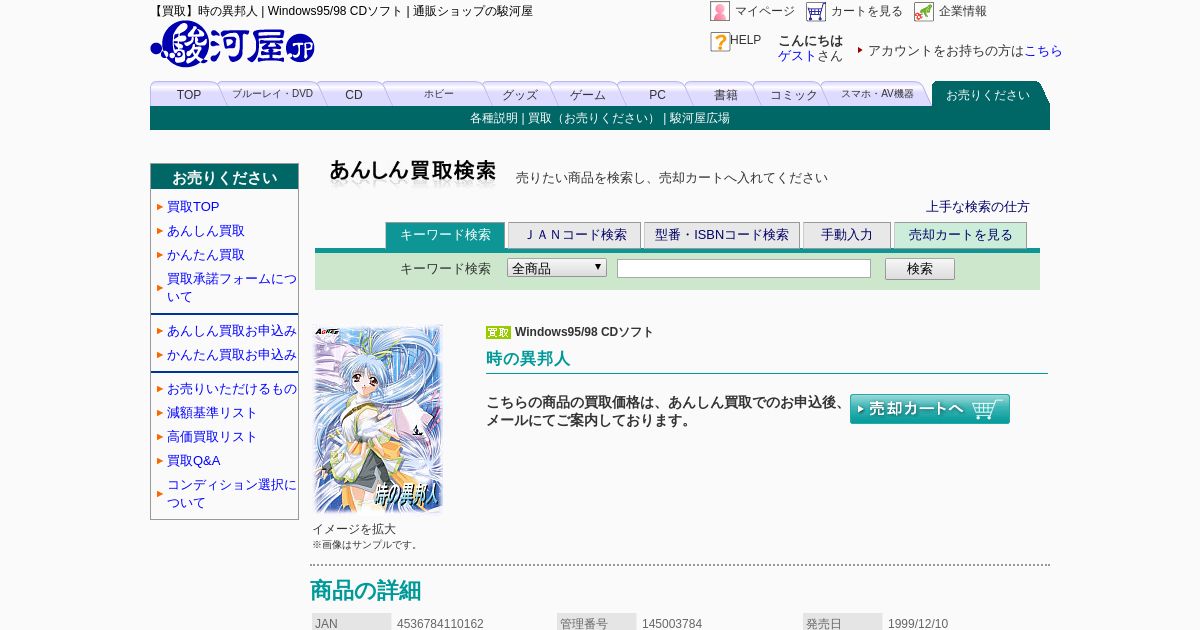The height and width of the screenshot is (630, 1200).
Task: Open 減額基準リスト sidebar link
Action: point(212,413)
